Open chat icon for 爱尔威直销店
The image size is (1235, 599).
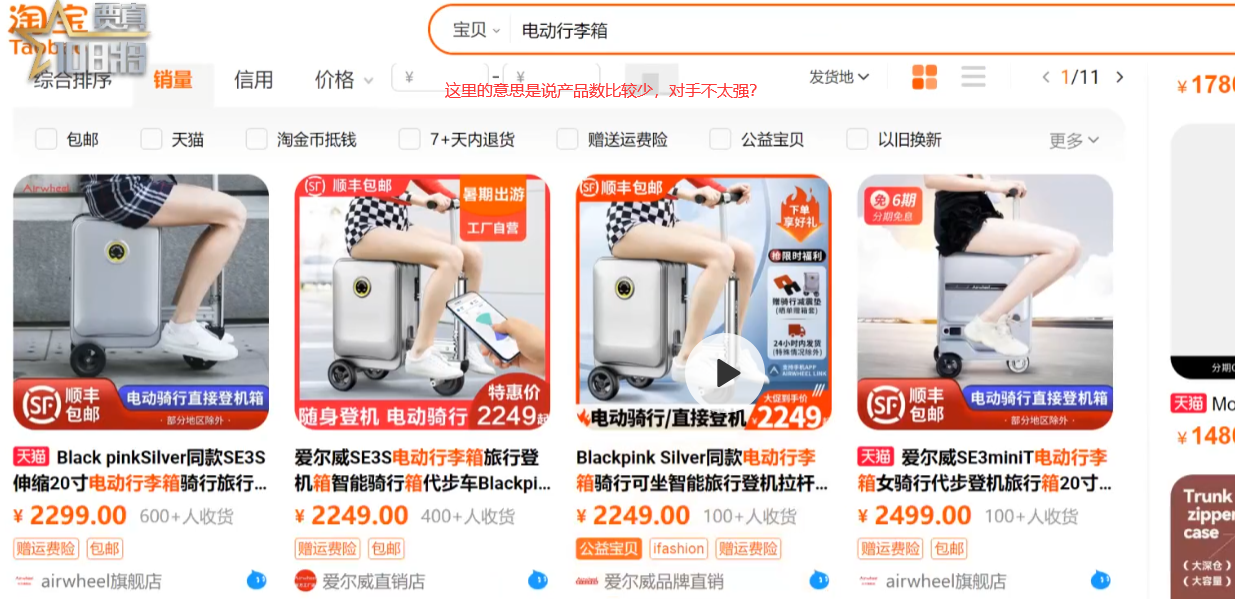(538, 579)
